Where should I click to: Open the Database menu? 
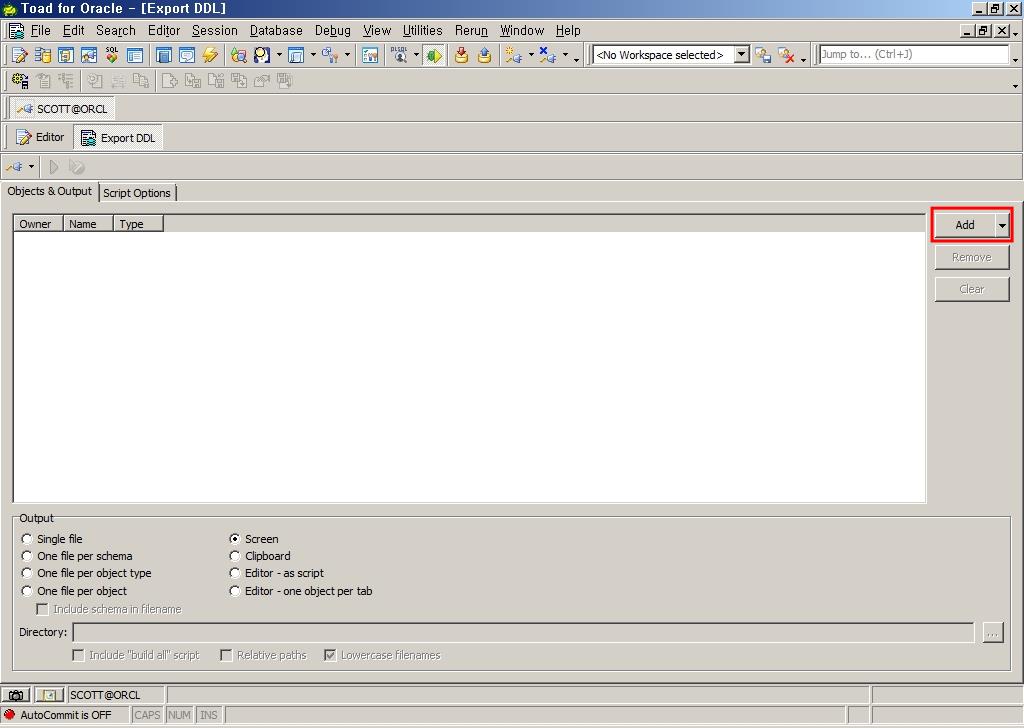[x=276, y=31]
